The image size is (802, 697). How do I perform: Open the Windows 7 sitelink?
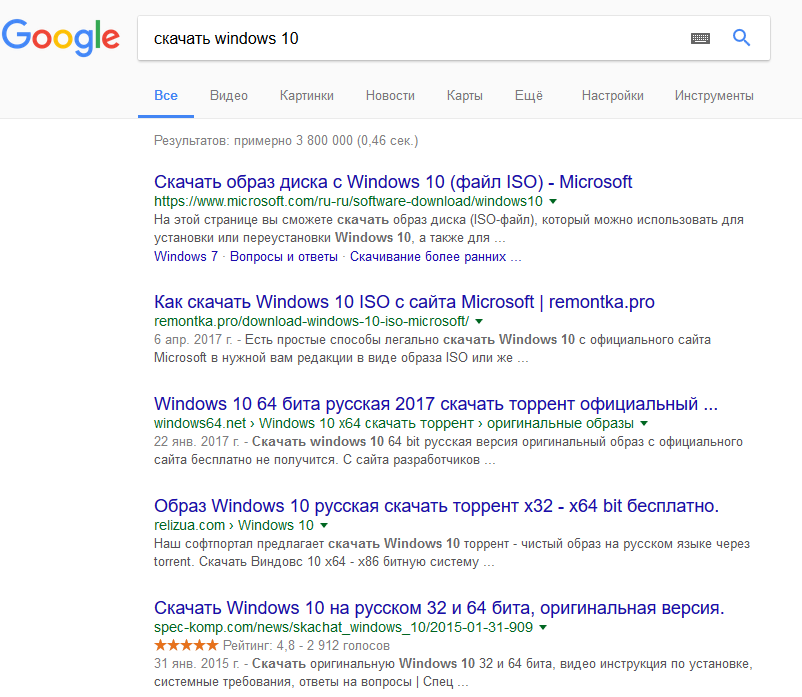[x=186, y=257]
